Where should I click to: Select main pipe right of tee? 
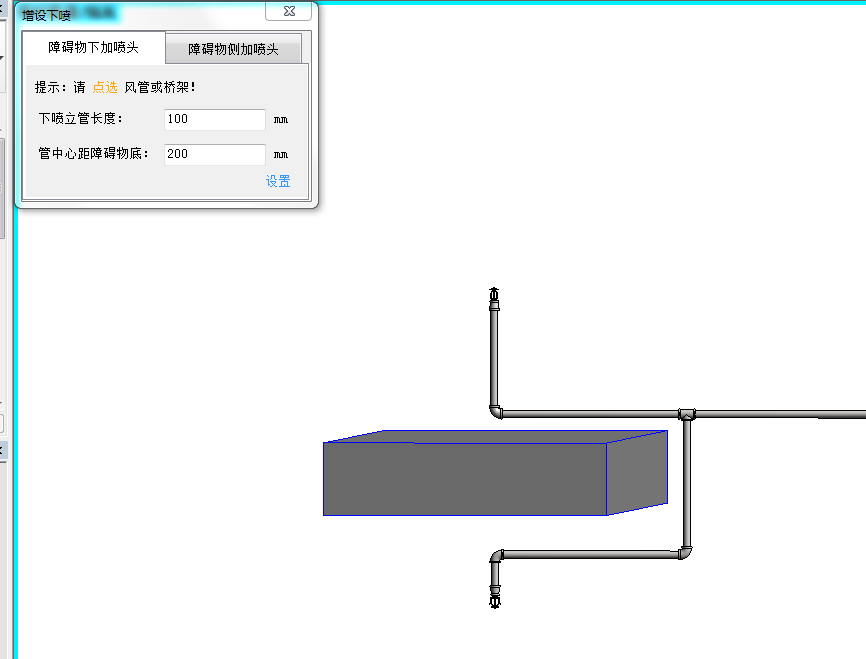tap(780, 414)
